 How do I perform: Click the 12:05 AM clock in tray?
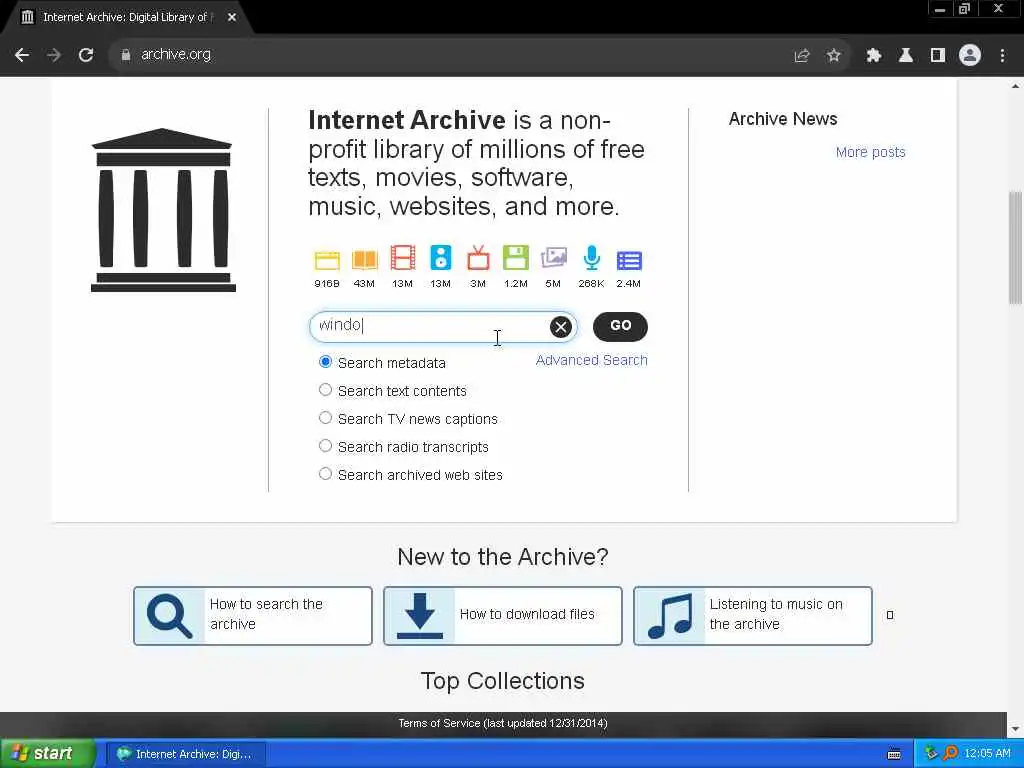(987, 754)
